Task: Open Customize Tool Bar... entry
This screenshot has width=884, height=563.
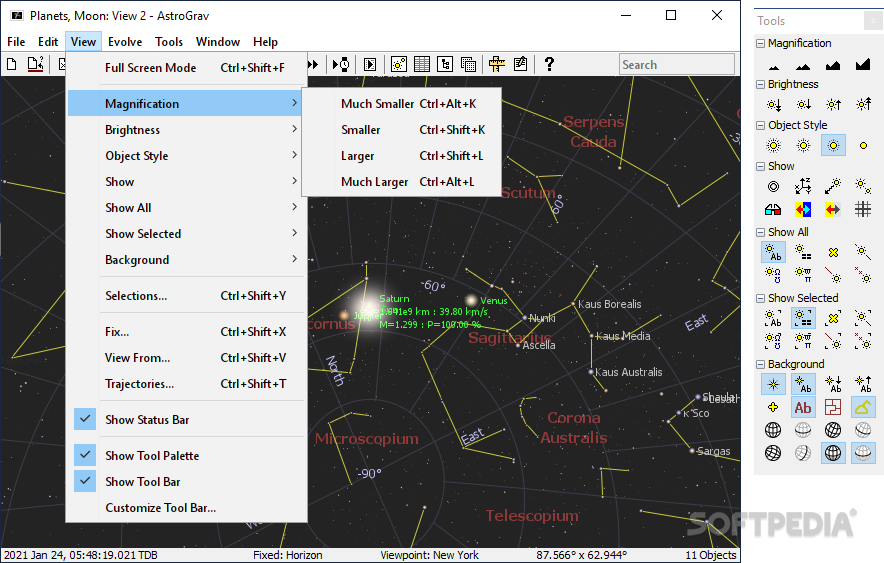Action: pyautogui.click(x=186, y=508)
